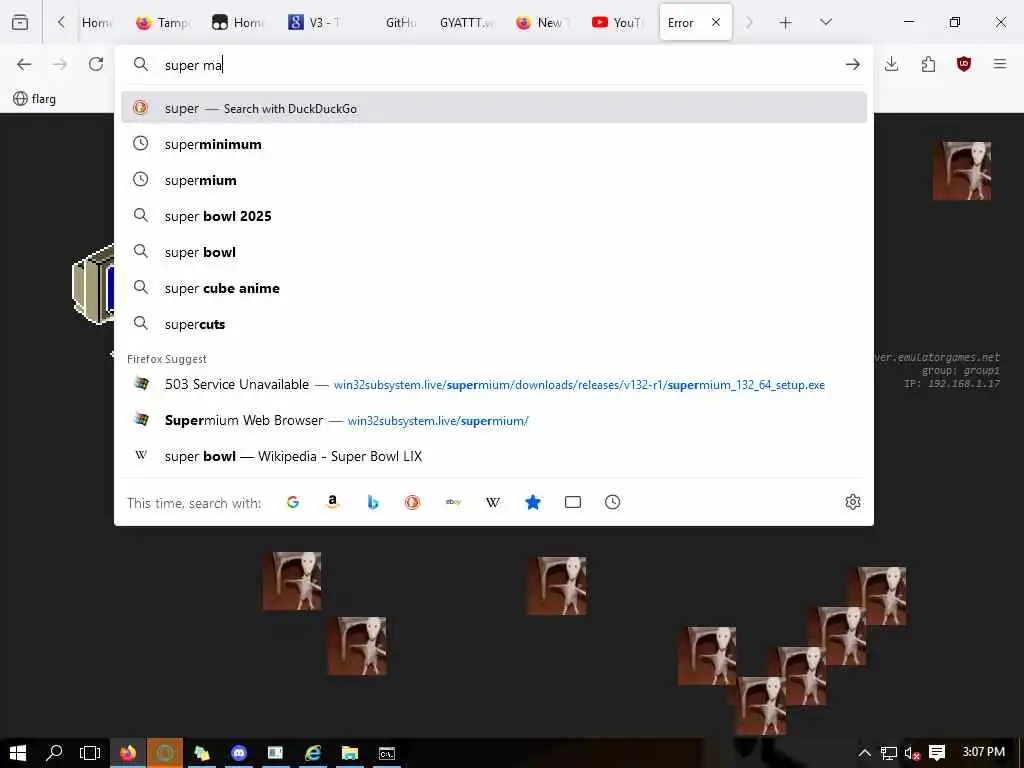Open File Explorer from the taskbar

(350, 753)
